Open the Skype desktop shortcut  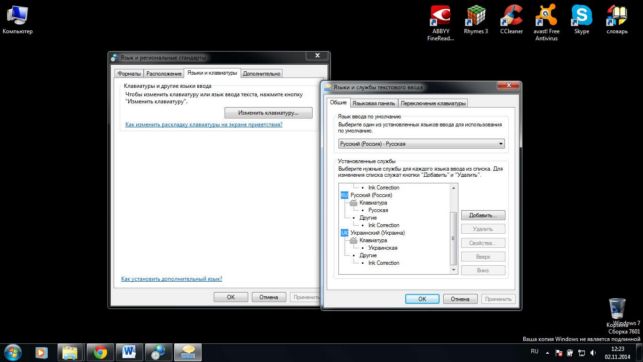581,19
